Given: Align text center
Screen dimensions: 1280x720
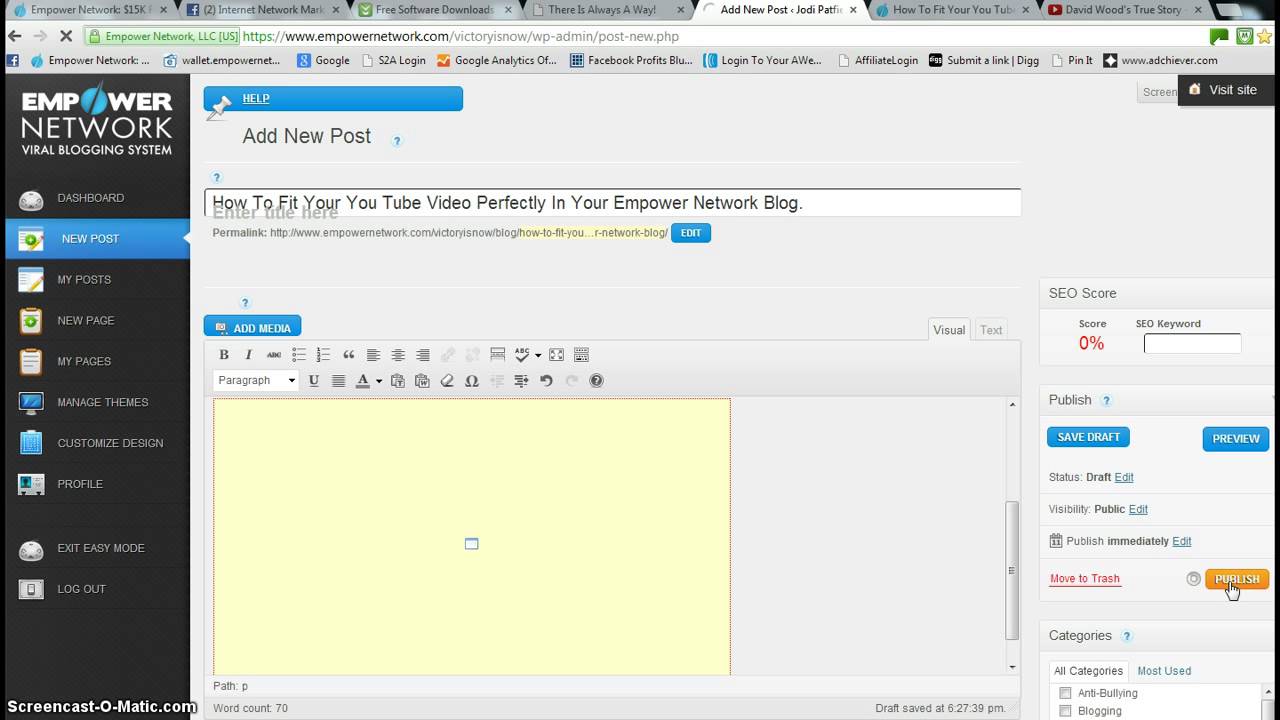Looking at the screenshot, I should tap(398, 355).
